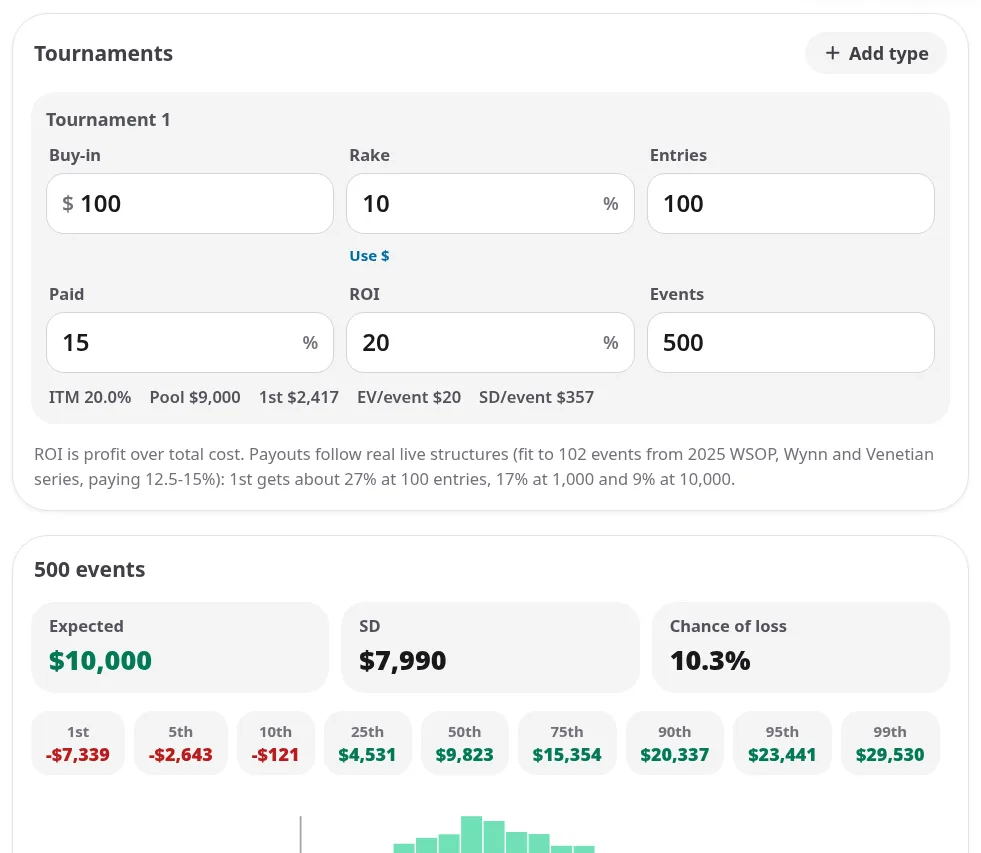Click the plus icon in Add type
Image resolution: width=981 pixels, height=853 pixels.
832,53
